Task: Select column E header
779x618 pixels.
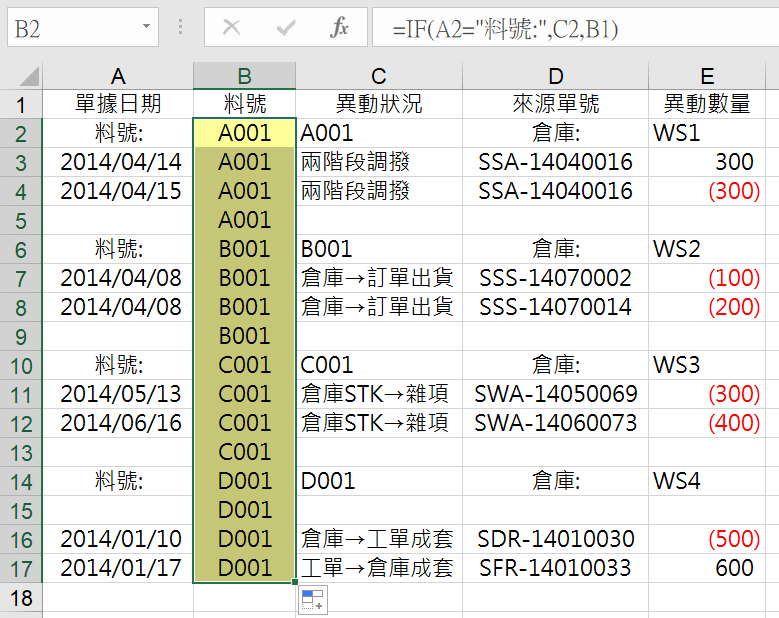Action: [x=707, y=76]
